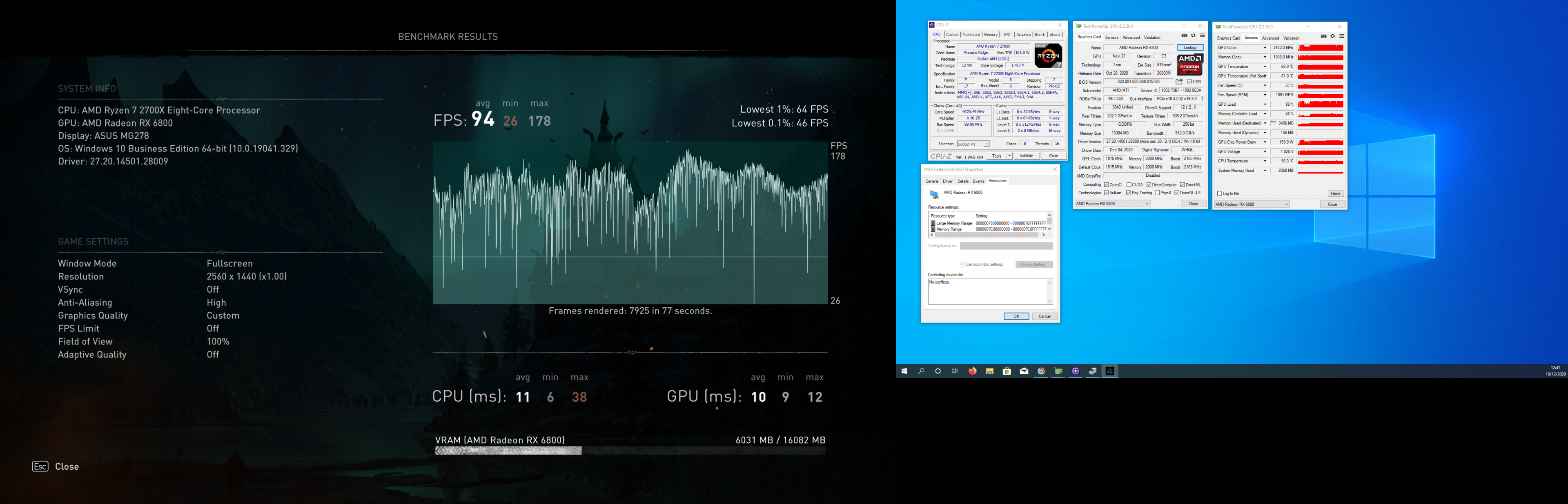
Task: Click the Lookup button in GPU-Z
Action: click(1190, 47)
